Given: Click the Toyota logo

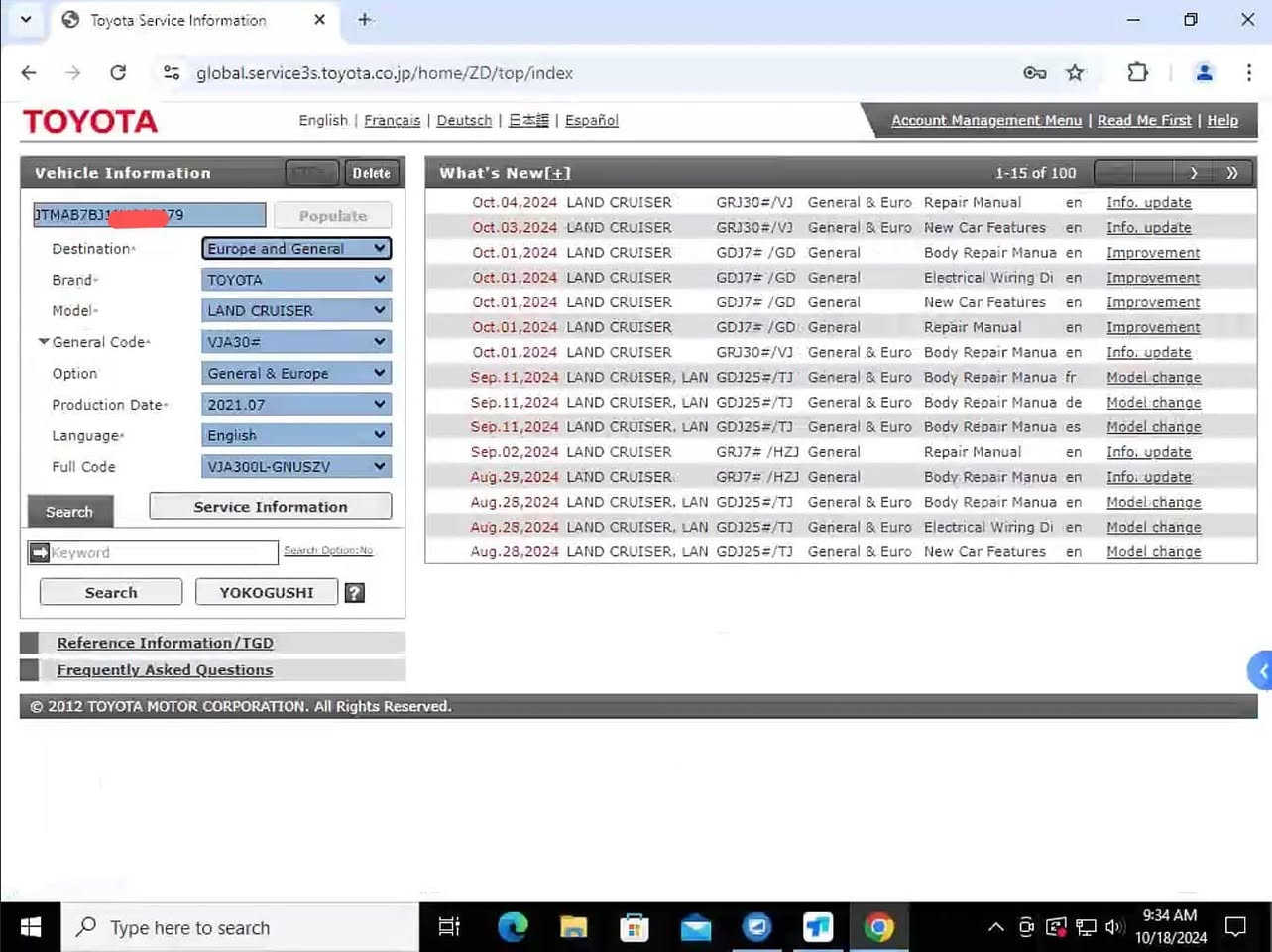Looking at the screenshot, I should tap(88, 120).
